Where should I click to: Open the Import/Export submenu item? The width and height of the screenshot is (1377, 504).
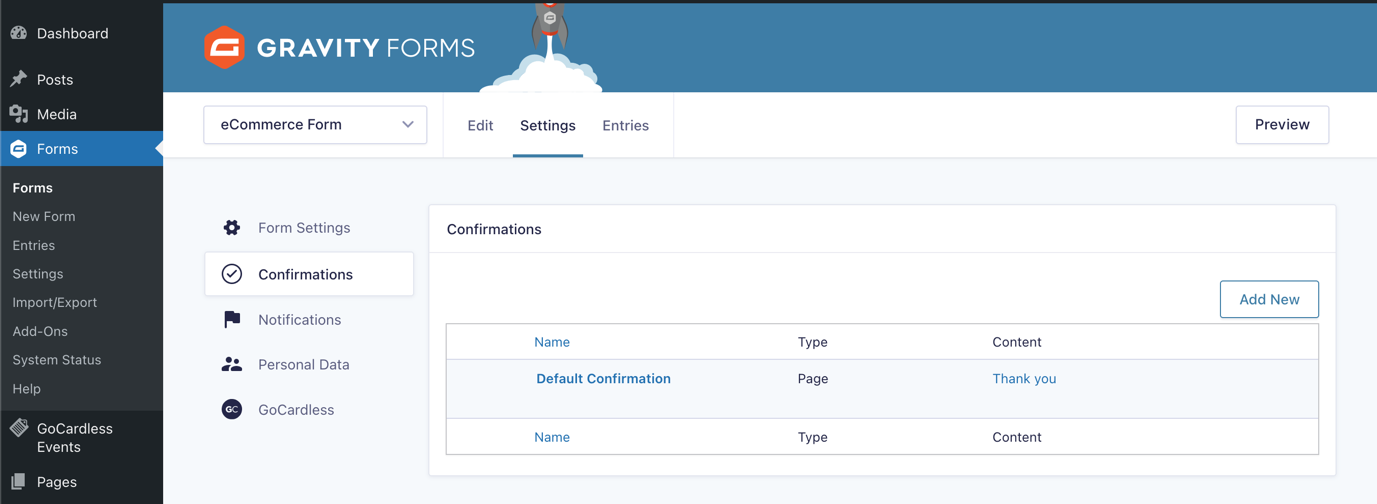click(x=55, y=302)
